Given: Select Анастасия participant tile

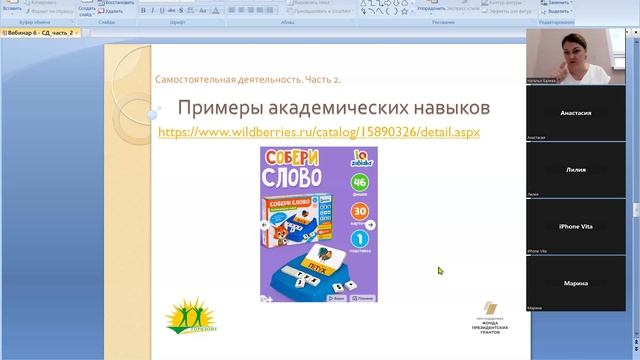Looking at the screenshot, I should point(576,113).
